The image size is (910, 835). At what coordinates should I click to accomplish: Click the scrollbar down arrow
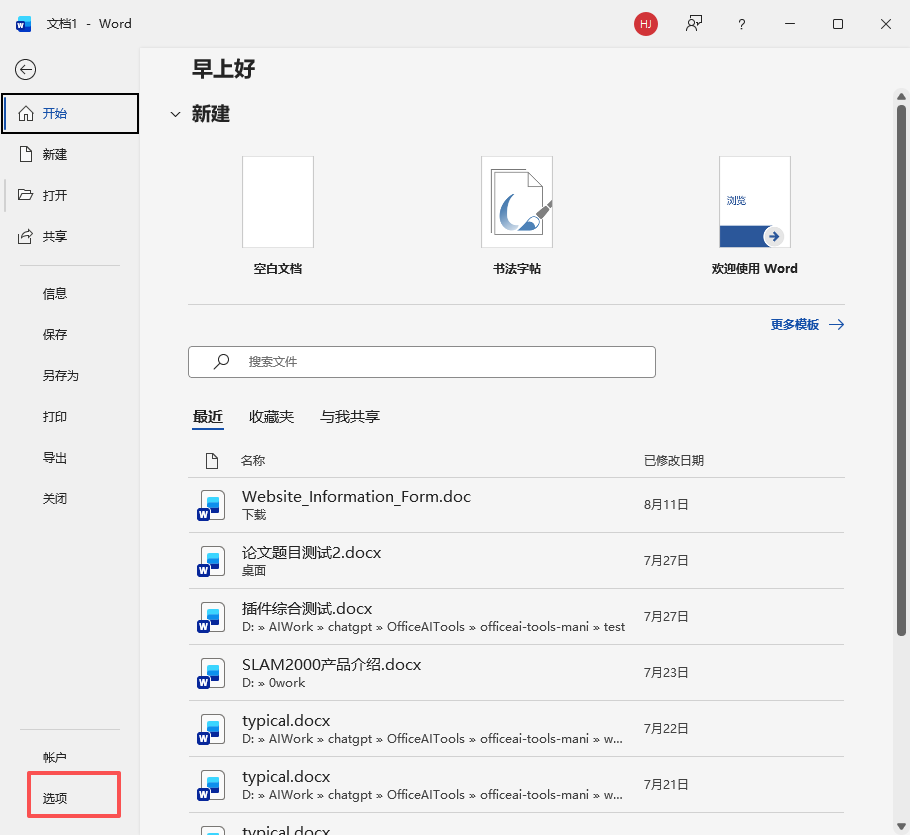[x=901, y=826]
